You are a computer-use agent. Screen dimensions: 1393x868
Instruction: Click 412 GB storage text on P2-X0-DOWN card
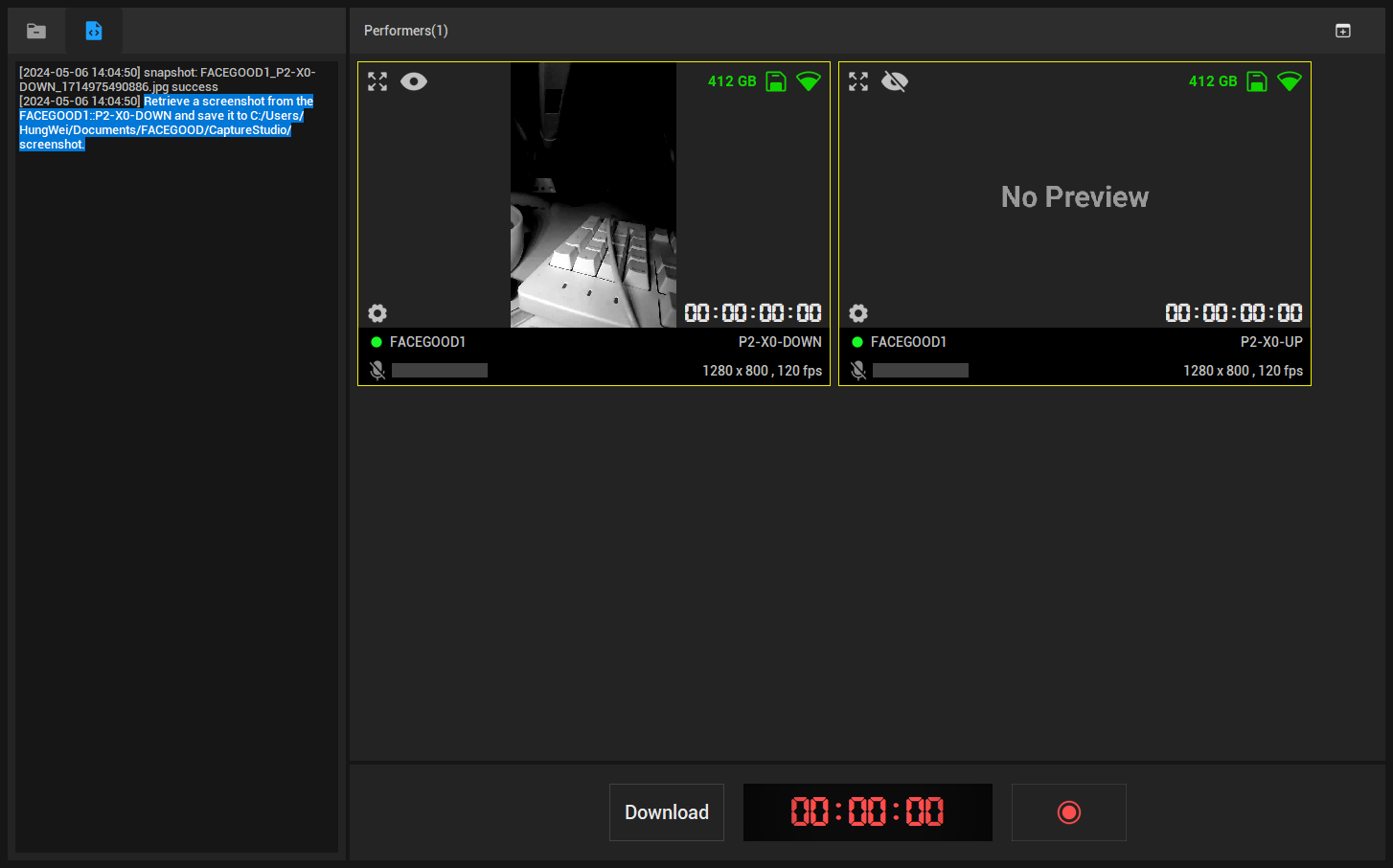(x=732, y=81)
